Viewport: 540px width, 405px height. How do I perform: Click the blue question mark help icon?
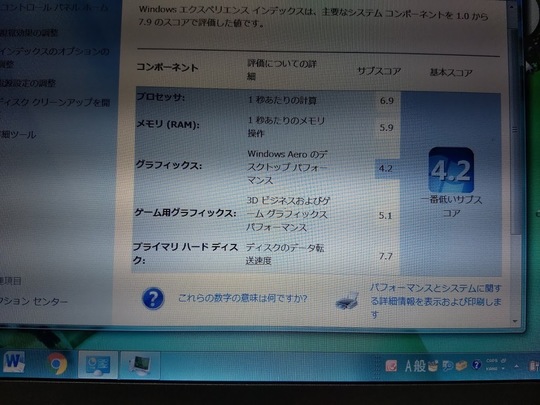(x=153, y=298)
